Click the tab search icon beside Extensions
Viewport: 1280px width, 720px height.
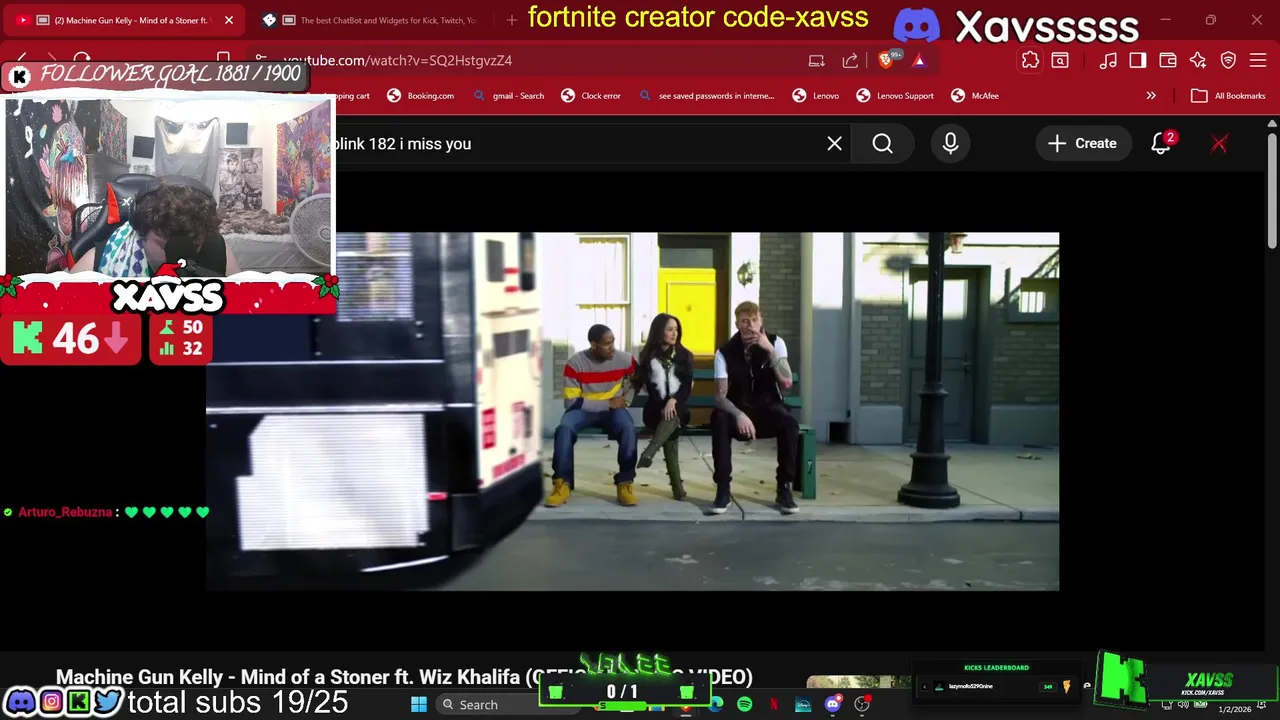tap(1060, 61)
